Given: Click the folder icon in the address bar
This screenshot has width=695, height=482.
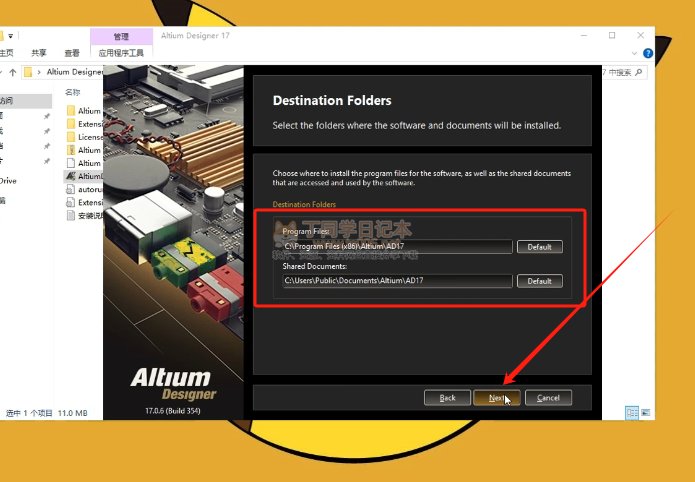Looking at the screenshot, I should (28, 72).
